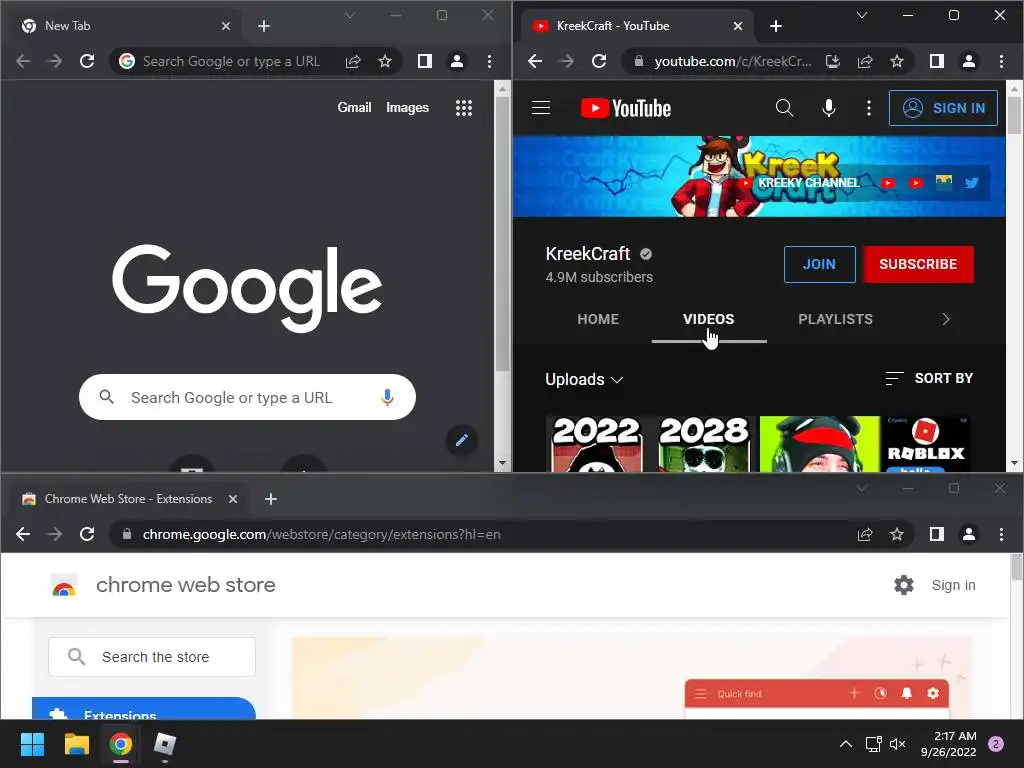
Task: Open YouTube hamburger guide menu
Action: tap(541, 108)
